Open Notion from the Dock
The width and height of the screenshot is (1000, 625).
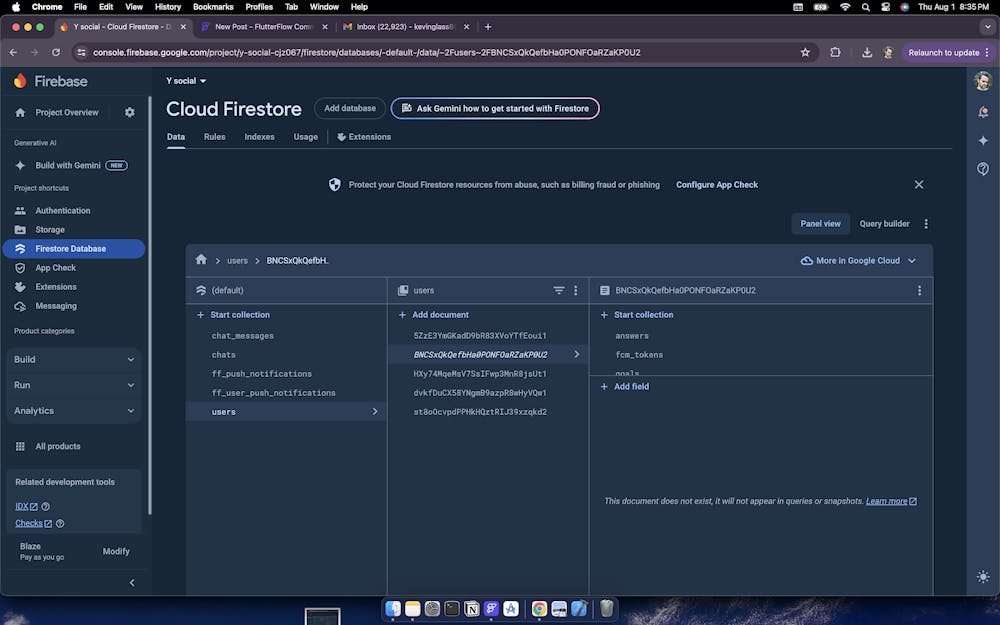471,608
